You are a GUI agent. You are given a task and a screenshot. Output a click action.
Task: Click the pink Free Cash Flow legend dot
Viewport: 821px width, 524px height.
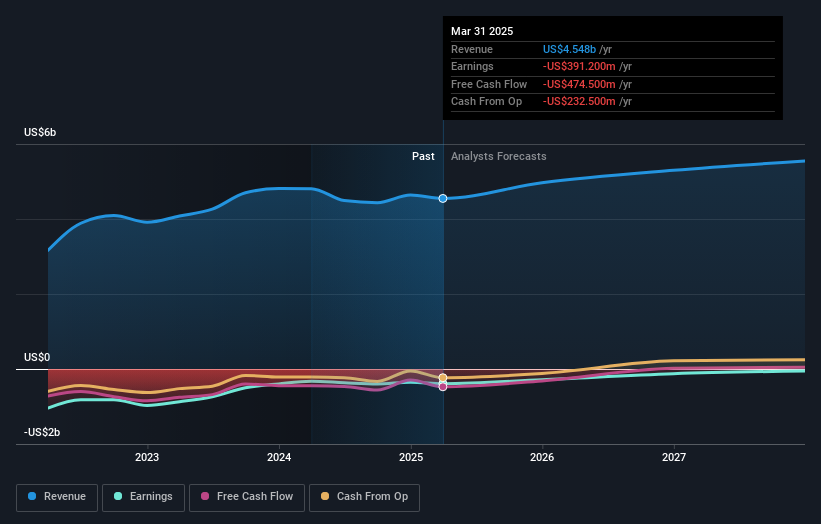point(205,496)
